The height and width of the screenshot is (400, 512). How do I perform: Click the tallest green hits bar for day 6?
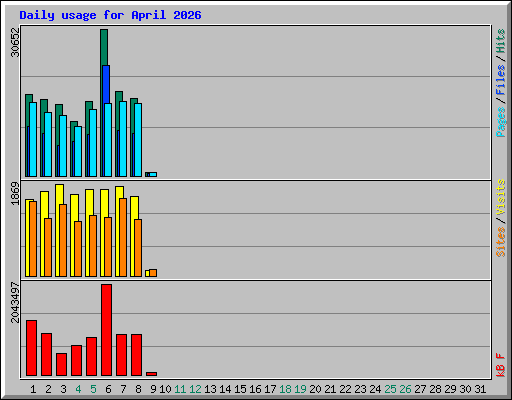click(104, 47)
